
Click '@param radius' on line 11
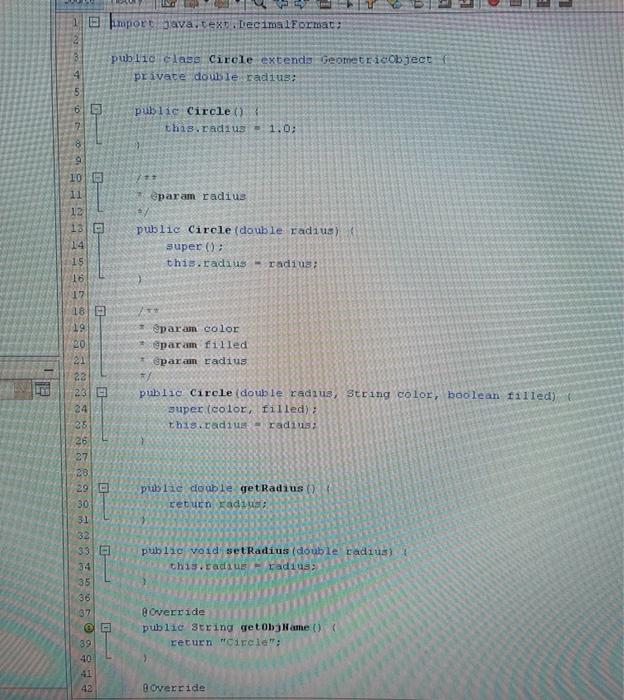click(x=198, y=196)
